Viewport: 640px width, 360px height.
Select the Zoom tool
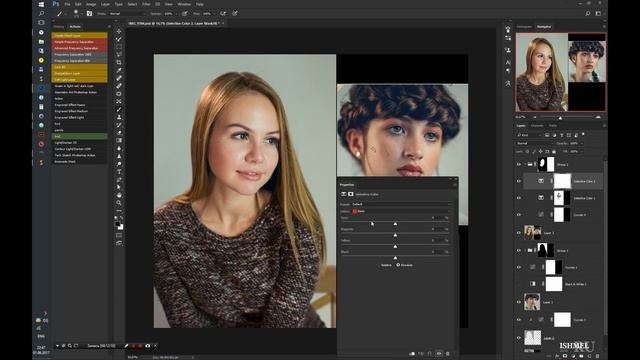[x=119, y=203]
